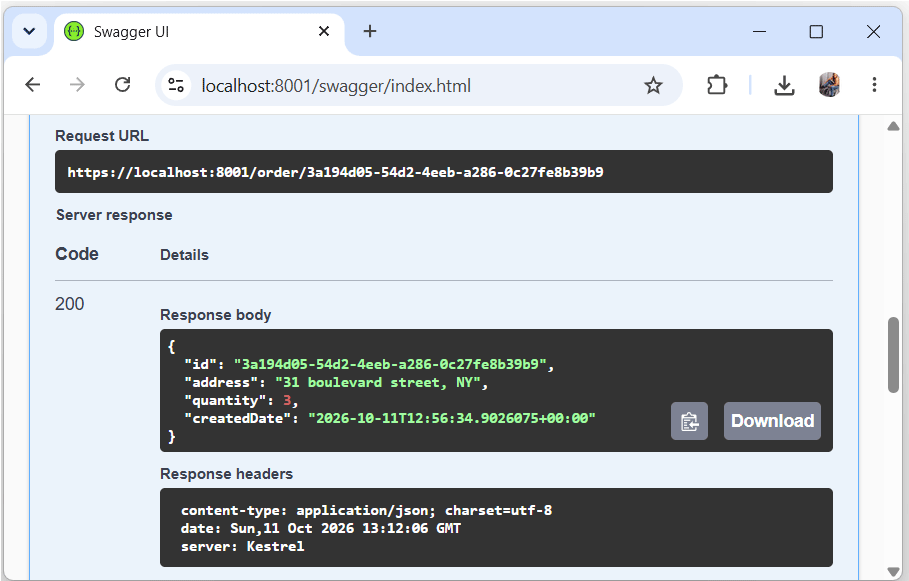Viewport: 909px width, 581px height.
Task: Click the quantity value 3
Action: coord(287,401)
